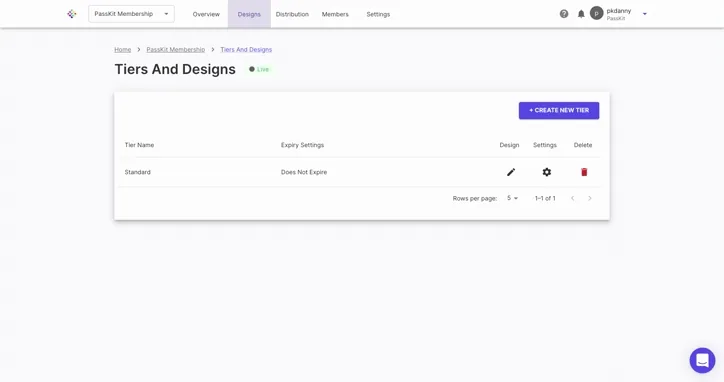Switch to the Designs tab
The width and height of the screenshot is (724, 382).
[x=249, y=14]
